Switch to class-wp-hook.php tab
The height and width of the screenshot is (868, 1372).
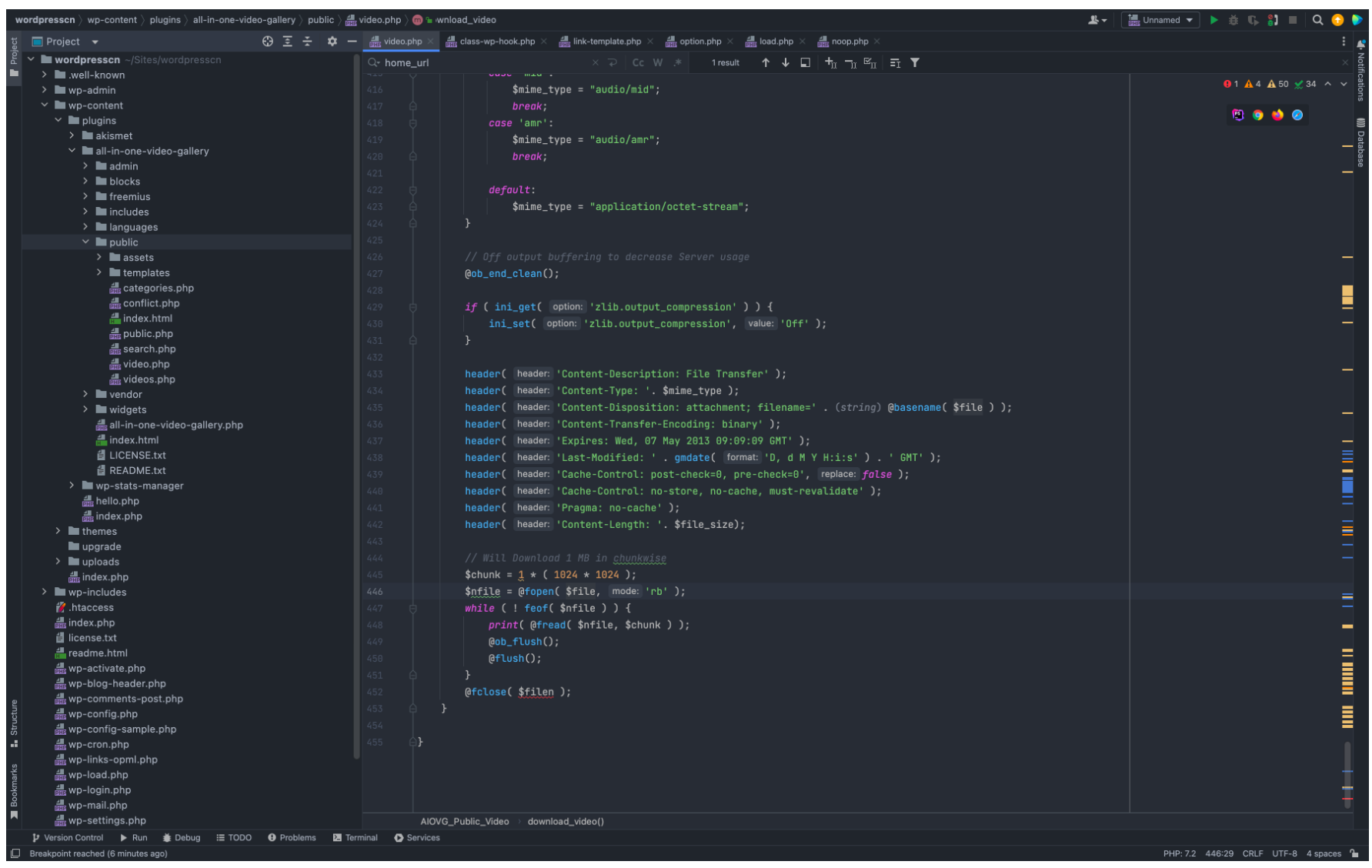[x=496, y=42]
